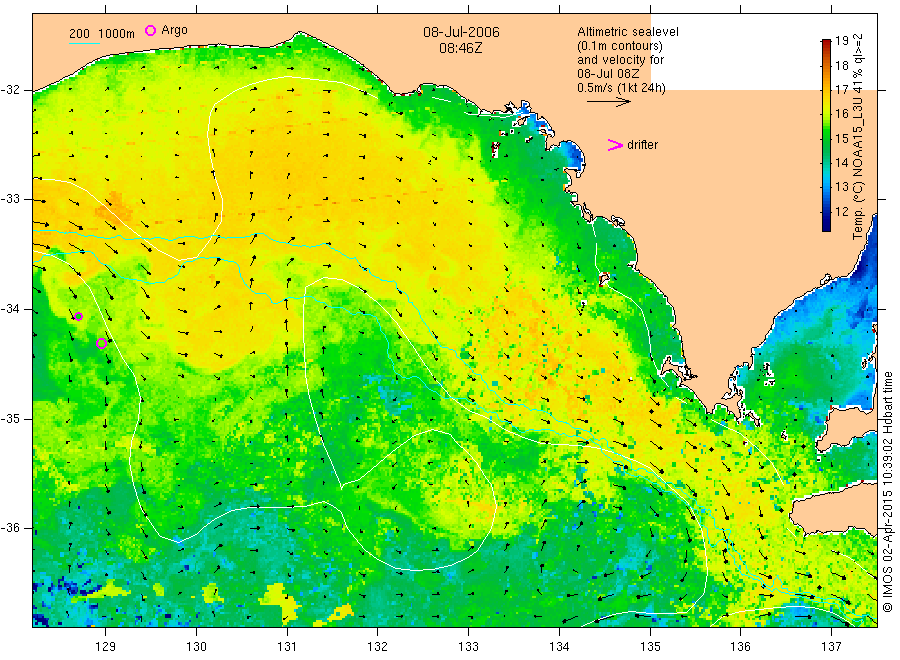
Task: Click longitude axis label 130
Action: coord(196,647)
